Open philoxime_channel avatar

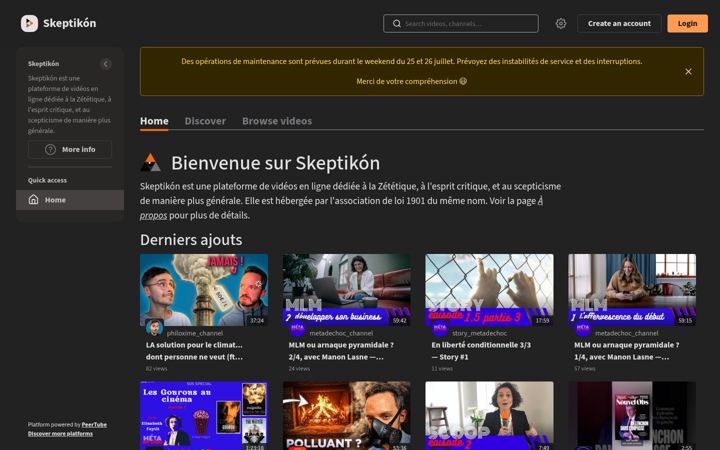point(154,327)
